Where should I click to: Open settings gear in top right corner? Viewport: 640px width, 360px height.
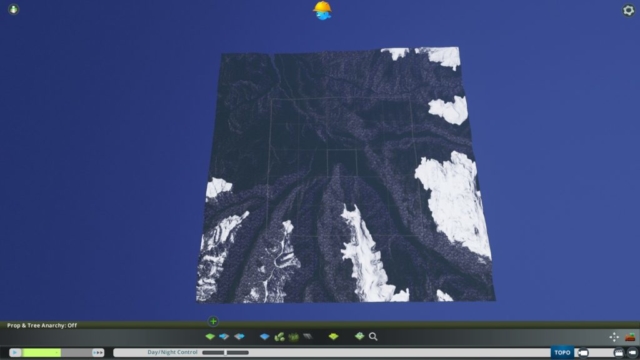tap(629, 10)
